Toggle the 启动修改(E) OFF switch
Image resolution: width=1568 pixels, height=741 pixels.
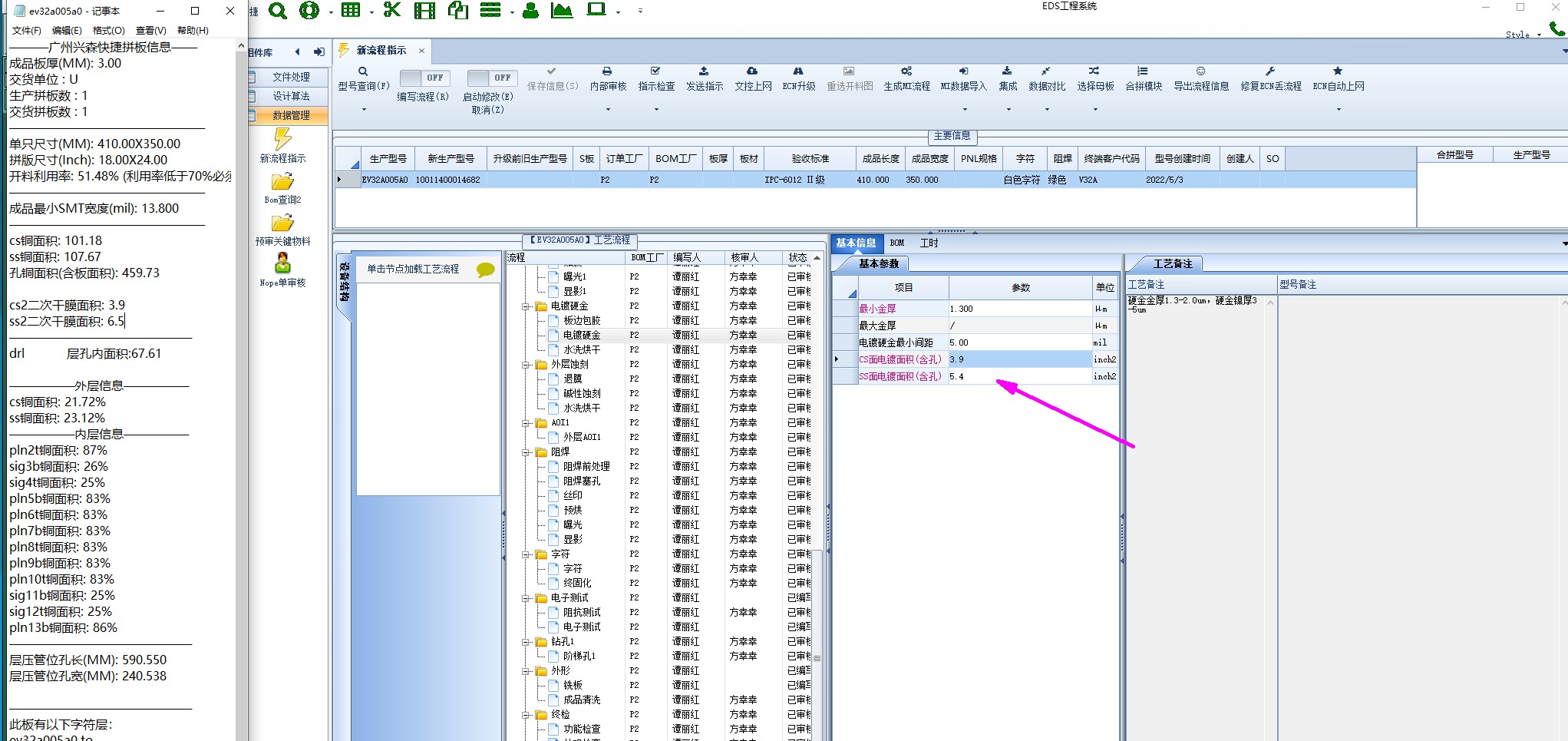tap(492, 78)
